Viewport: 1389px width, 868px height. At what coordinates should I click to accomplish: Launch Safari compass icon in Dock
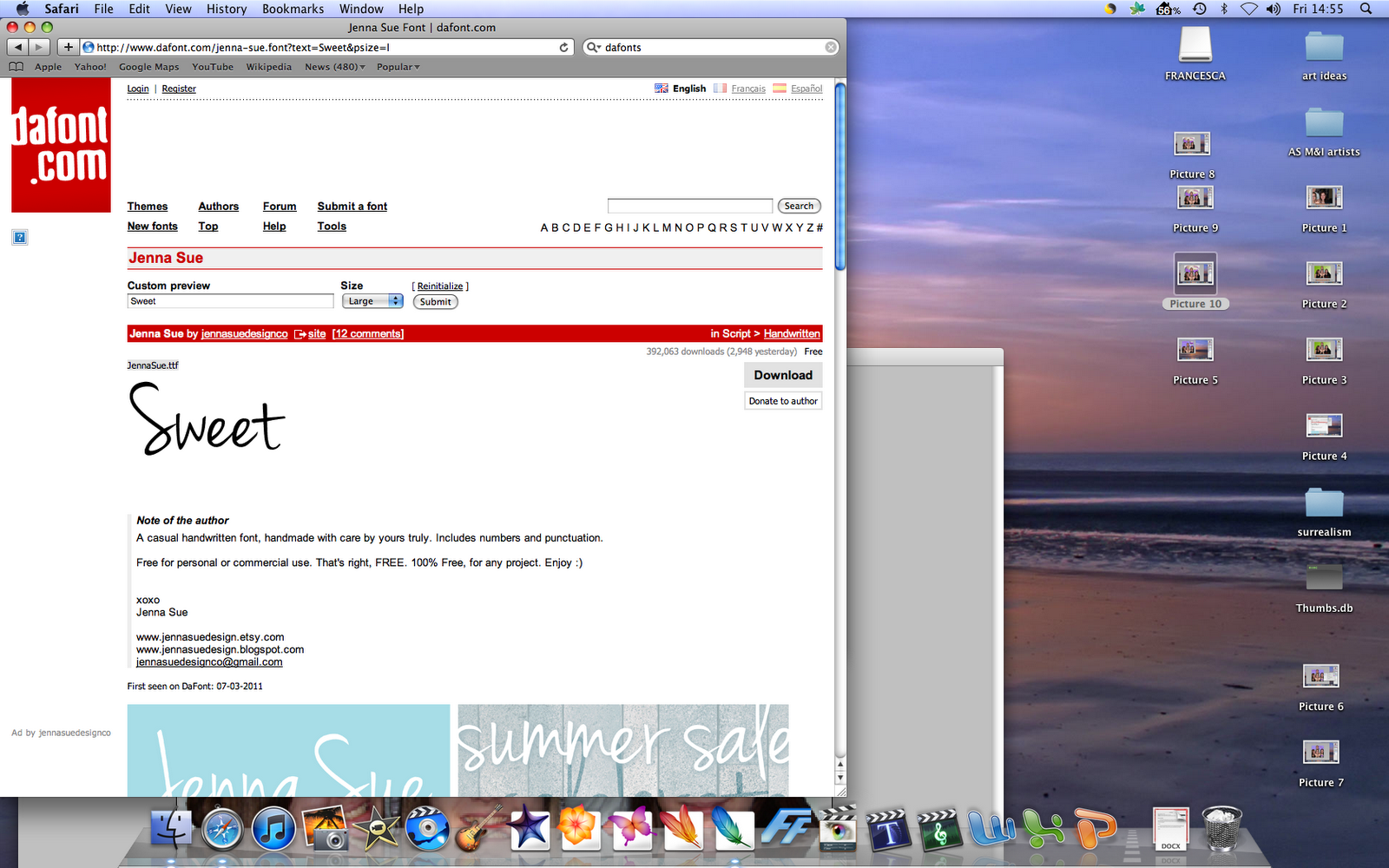tap(222, 829)
